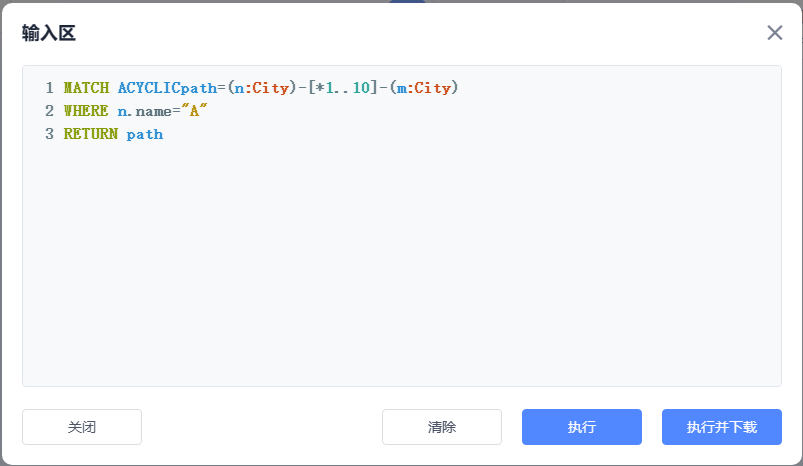803x466 pixels.
Task: Click 执行并下载 to execute and download
Action: click(x=721, y=427)
